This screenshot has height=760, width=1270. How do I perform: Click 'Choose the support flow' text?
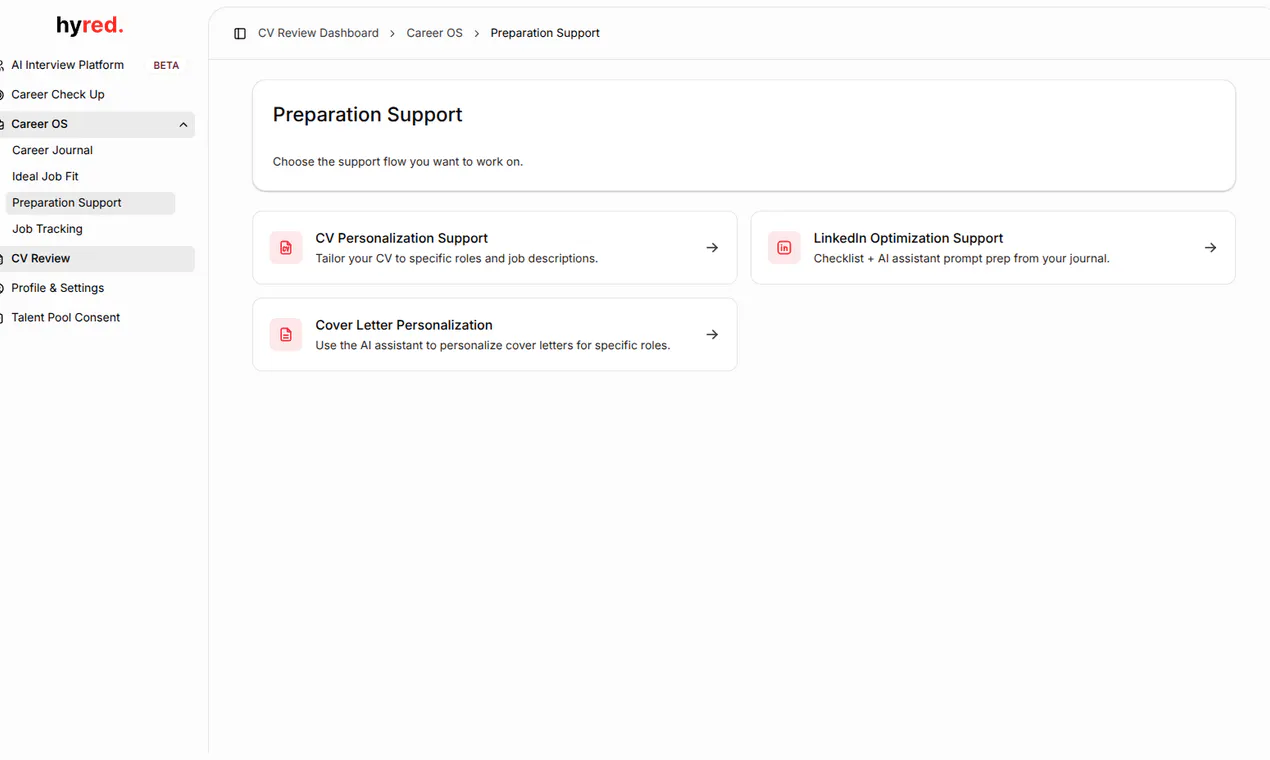[x=398, y=161]
